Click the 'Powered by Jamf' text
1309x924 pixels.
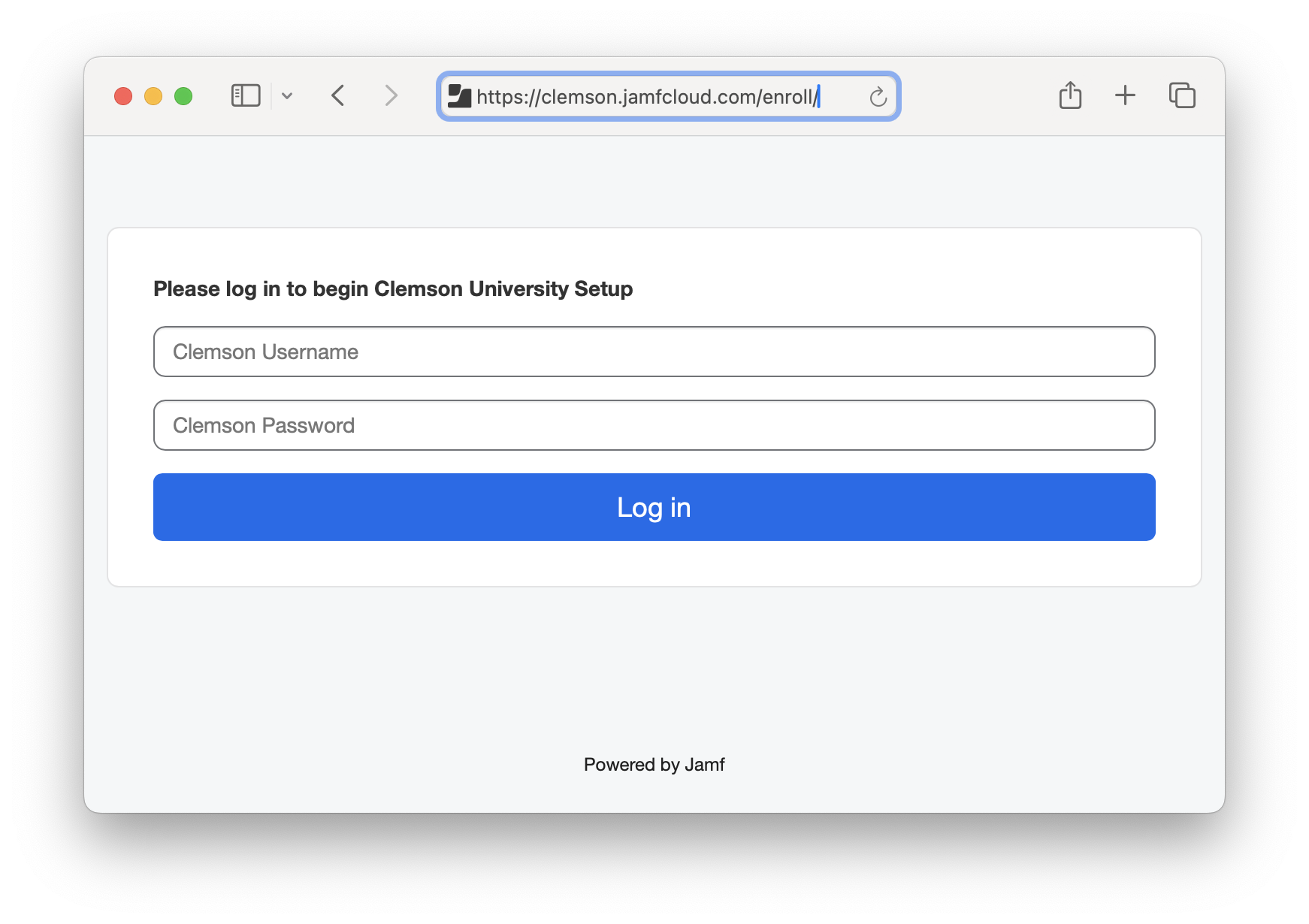tap(654, 765)
